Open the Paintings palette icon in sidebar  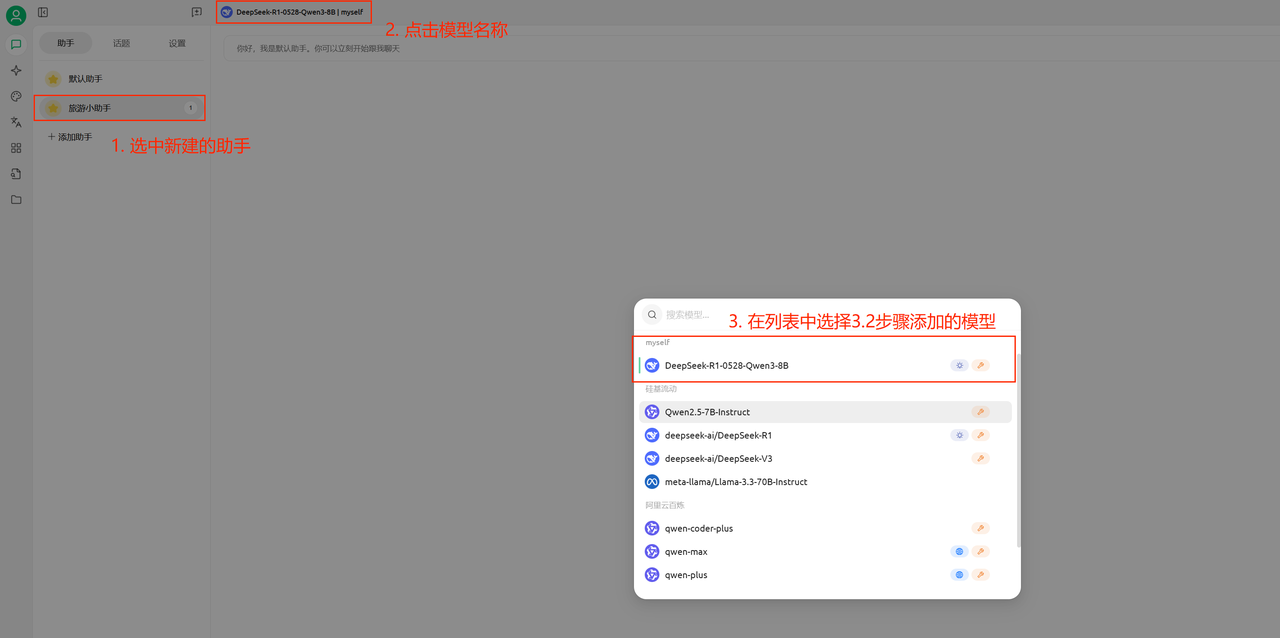(16, 96)
